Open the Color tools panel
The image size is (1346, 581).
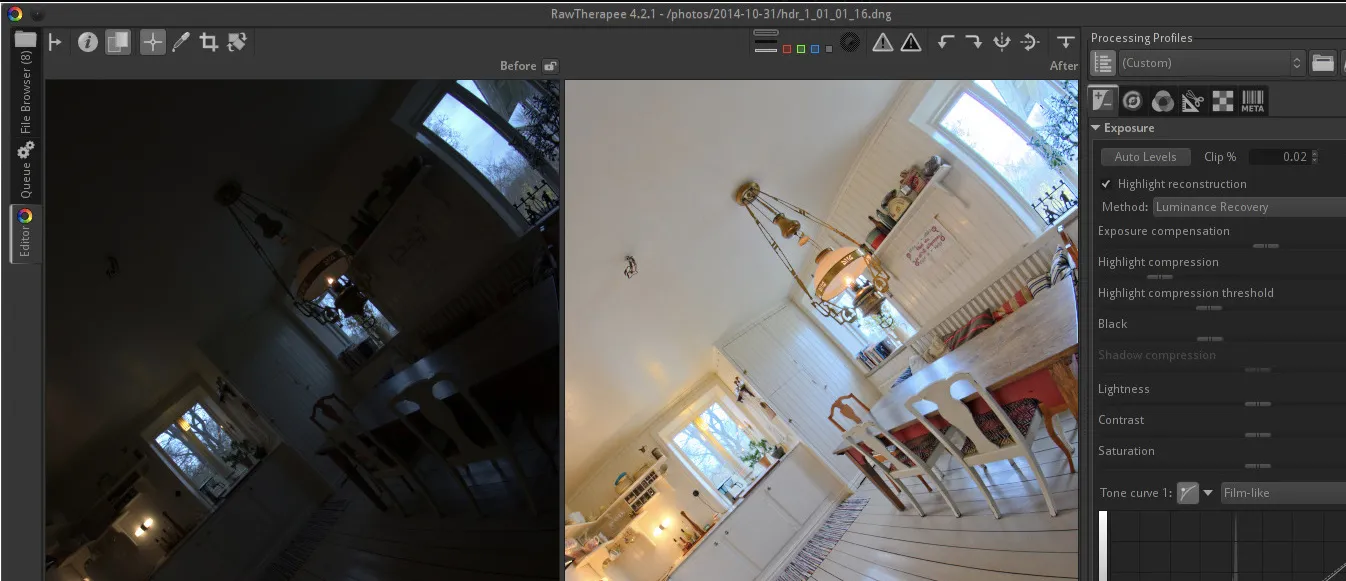click(x=1160, y=99)
